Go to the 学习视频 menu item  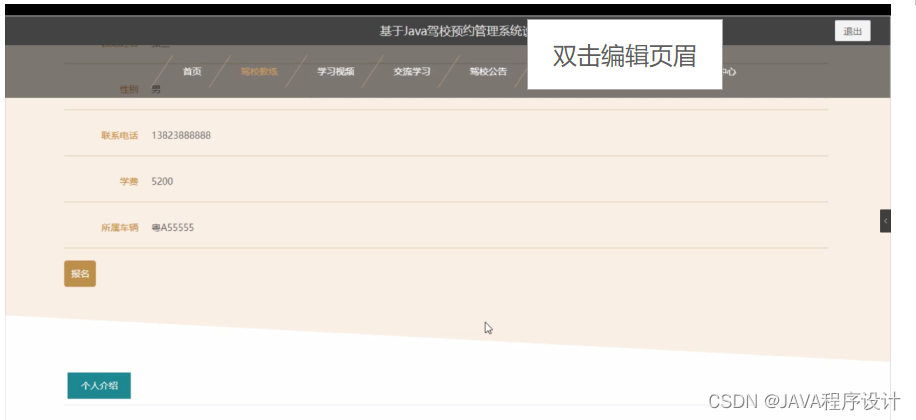pos(335,72)
